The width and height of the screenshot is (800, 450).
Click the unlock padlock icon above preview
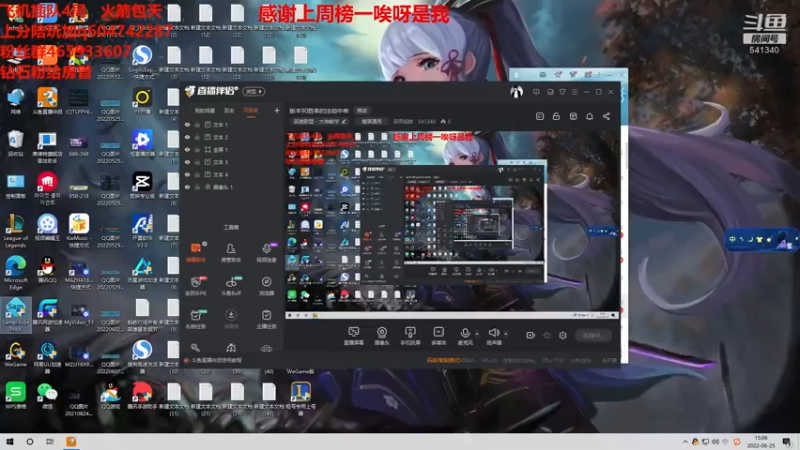[x=556, y=116]
